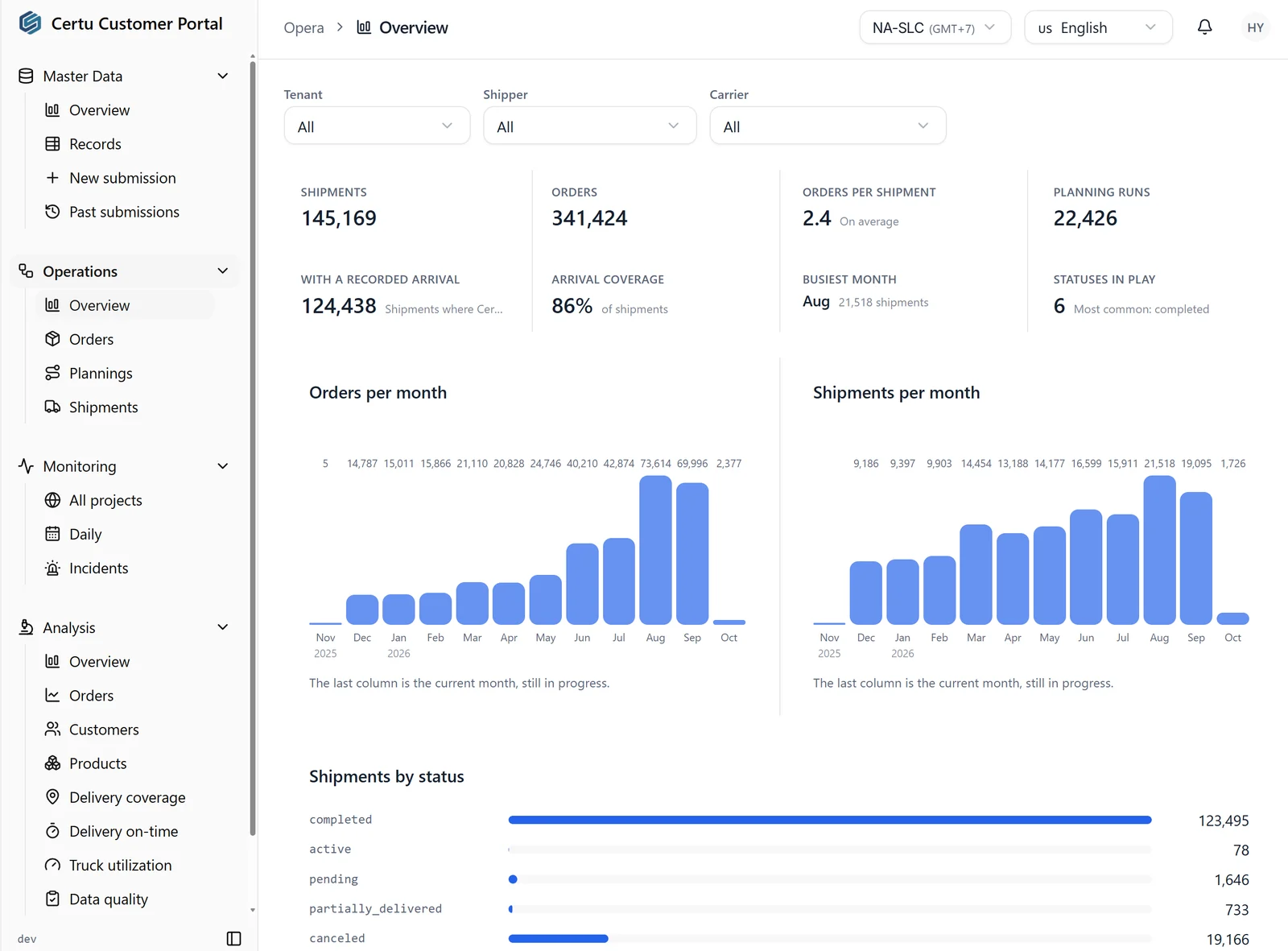Viewport: 1288px width, 951px height.
Task: Click the Aug bar in Orders per month
Action: point(655,550)
